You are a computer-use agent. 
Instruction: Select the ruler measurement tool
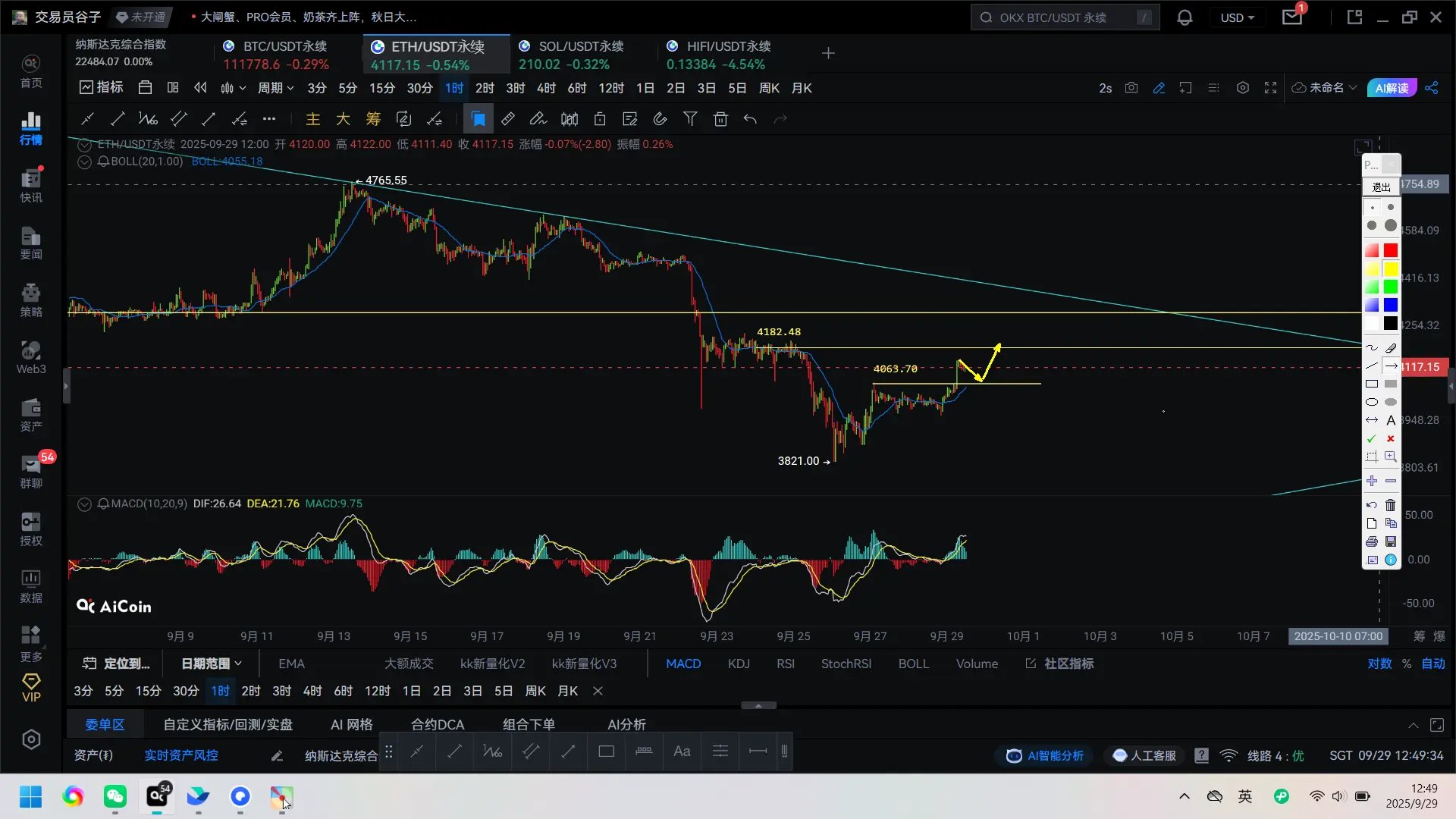pyautogui.click(x=508, y=119)
